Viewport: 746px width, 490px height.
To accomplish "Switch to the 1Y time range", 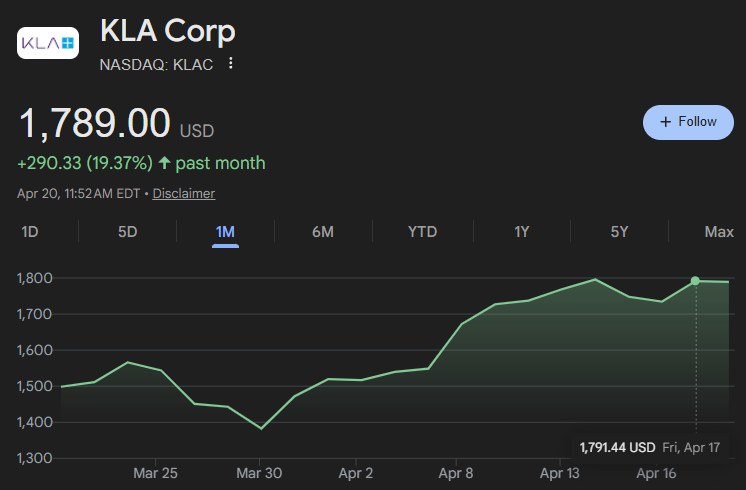I will click(521, 232).
